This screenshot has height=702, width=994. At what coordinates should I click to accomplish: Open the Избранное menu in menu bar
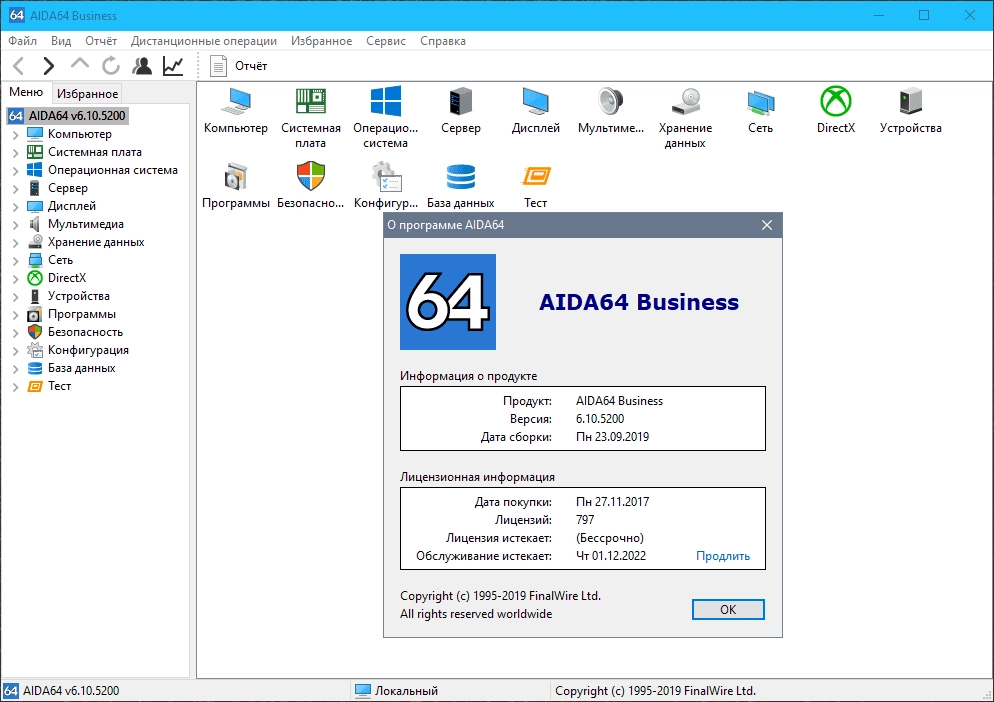[x=321, y=41]
